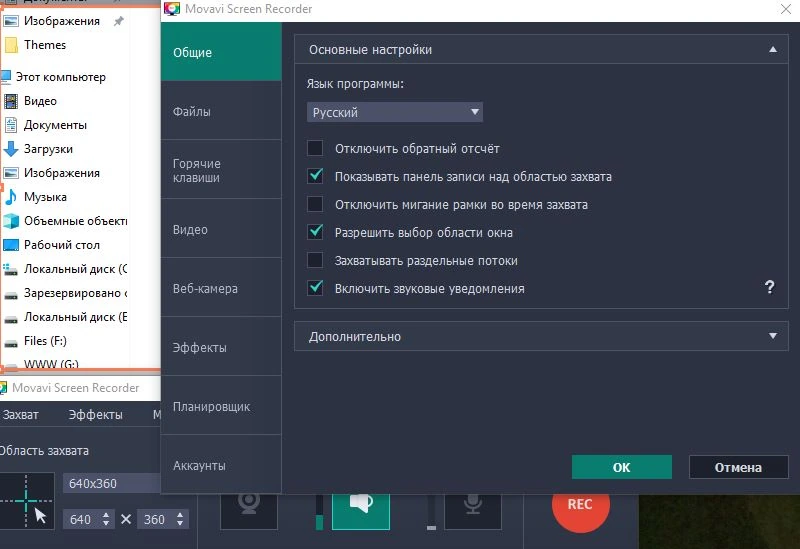Open the Язык программы dropdown
Viewport: 800px width, 549px height.
[395, 112]
